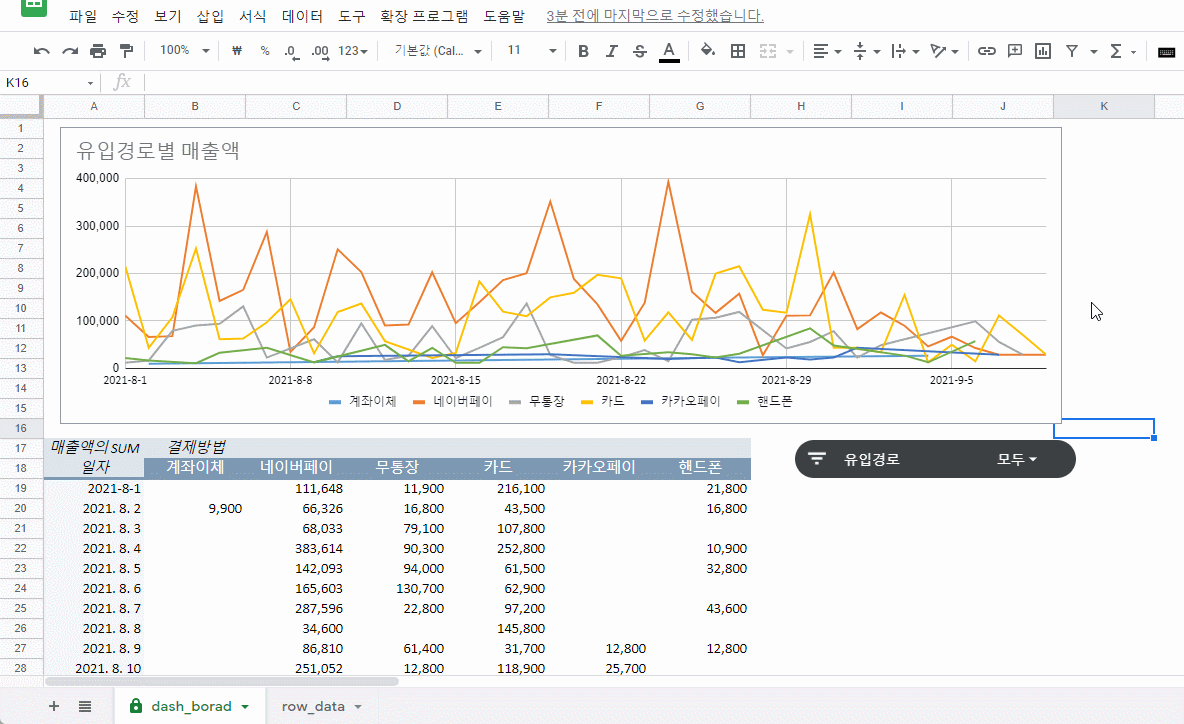Viewport: 1184px width, 724px height.
Task: Open the 서식 menu
Action: pyautogui.click(x=252, y=16)
